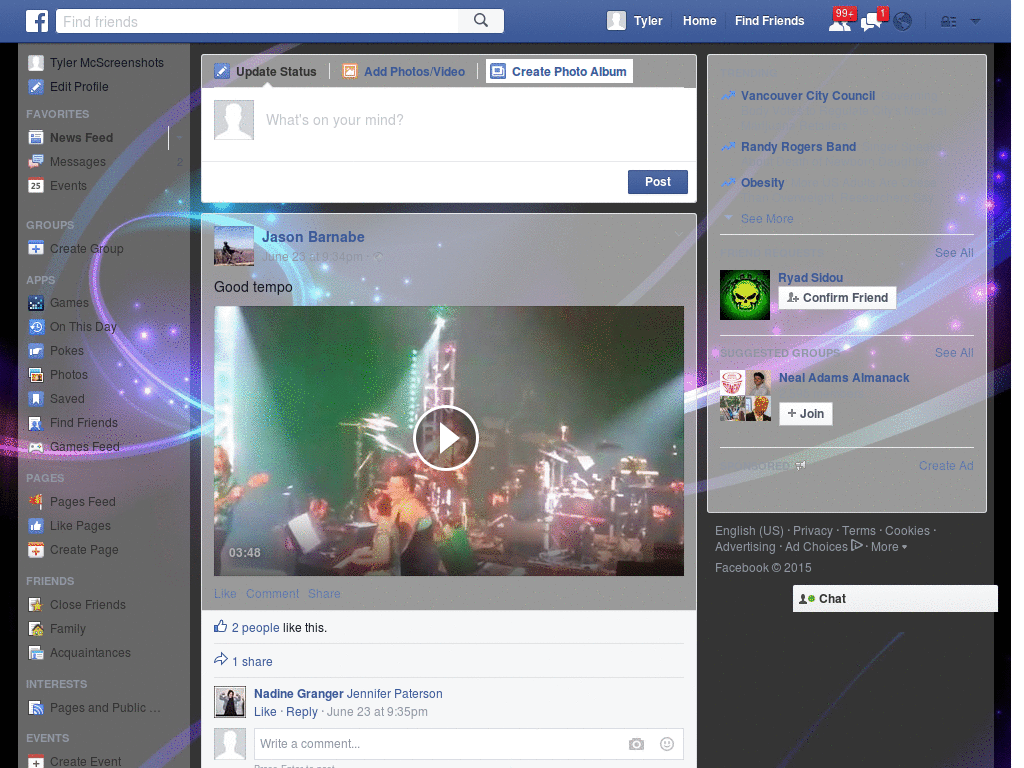Open account menu dropdown arrow
The width and height of the screenshot is (1024, 768).
click(x=975, y=22)
